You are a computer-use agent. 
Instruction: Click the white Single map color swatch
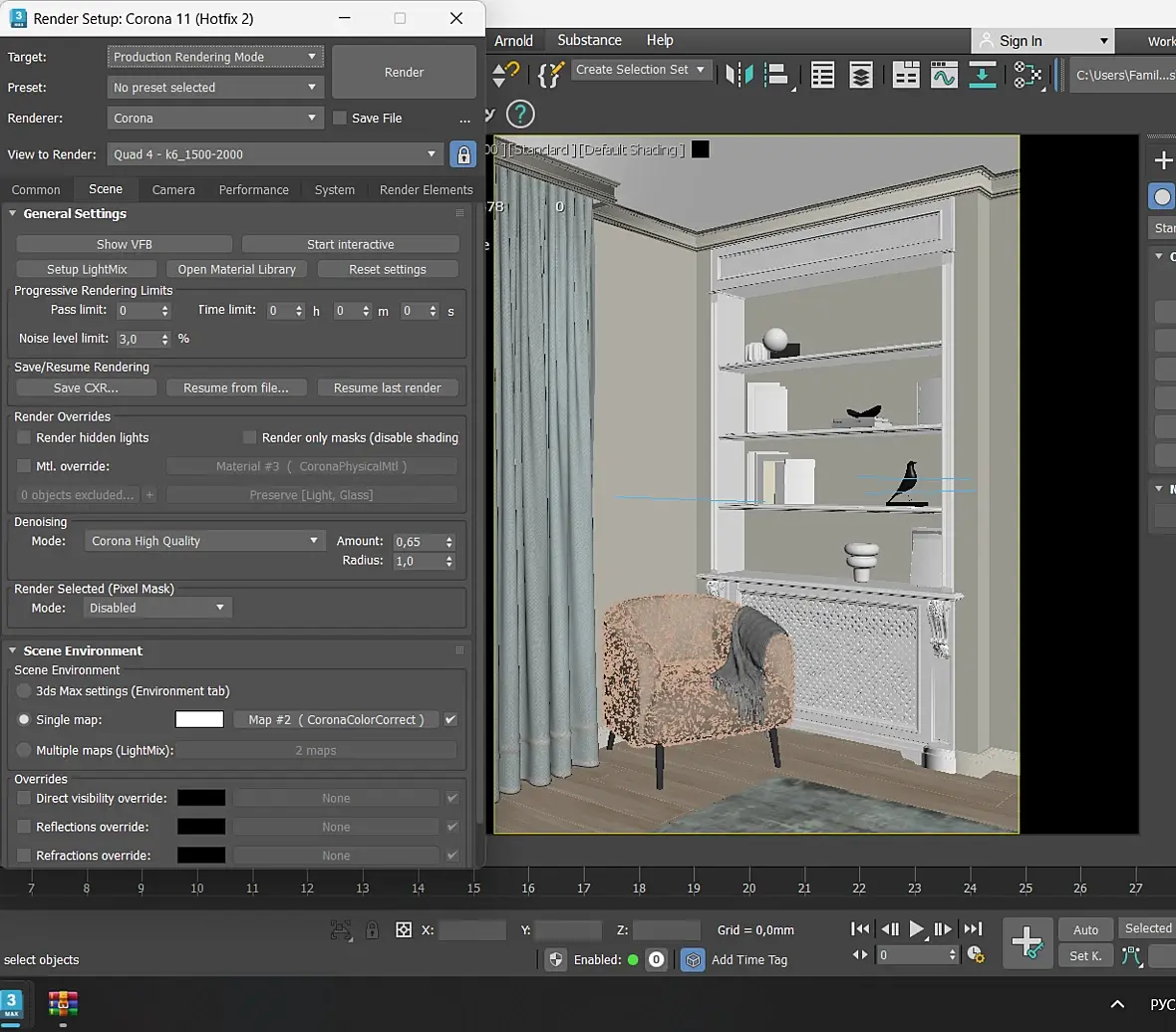coord(199,719)
